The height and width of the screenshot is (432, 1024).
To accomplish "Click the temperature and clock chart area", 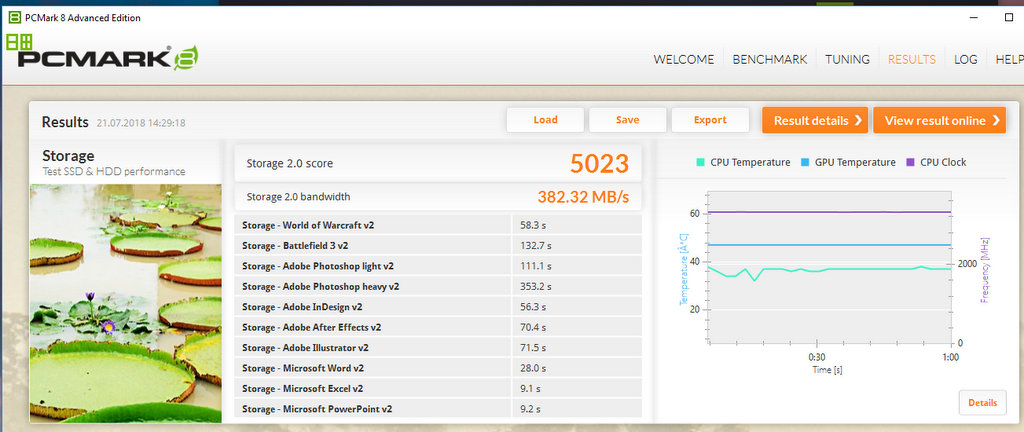I will 829,268.
